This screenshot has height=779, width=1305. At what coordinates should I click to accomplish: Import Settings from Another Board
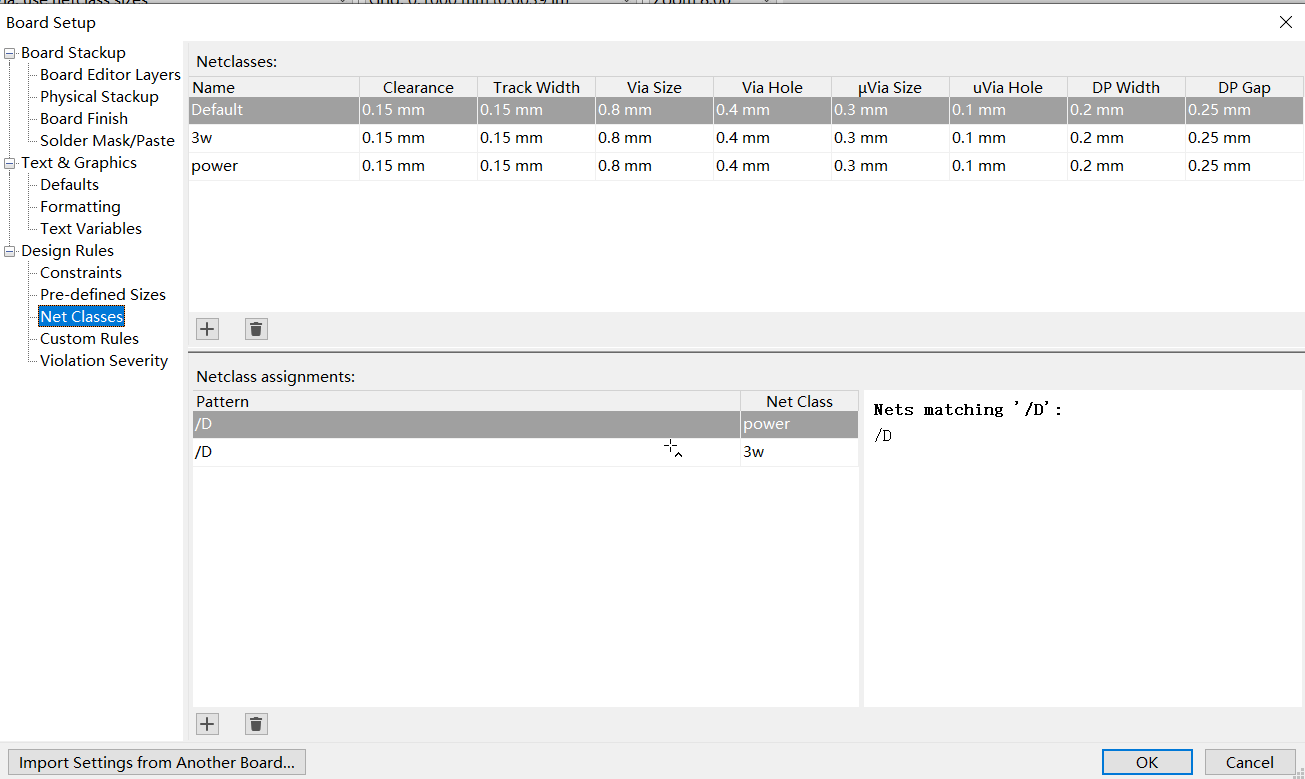157,762
